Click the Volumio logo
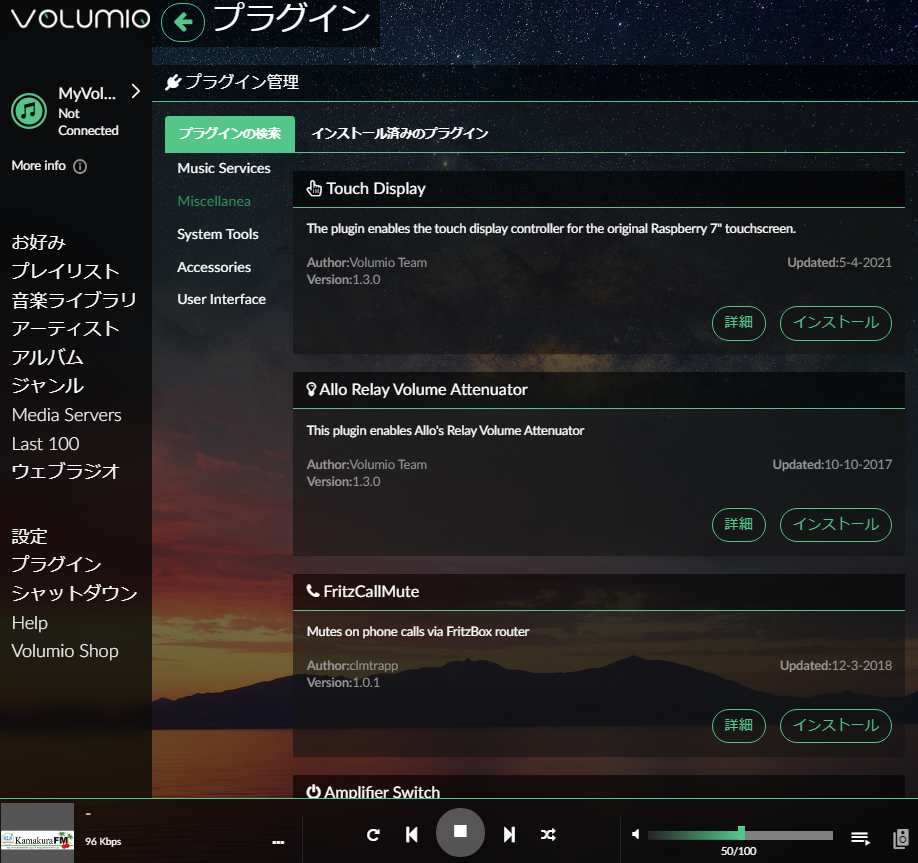Image resolution: width=918 pixels, height=863 pixels. click(79, 19)
